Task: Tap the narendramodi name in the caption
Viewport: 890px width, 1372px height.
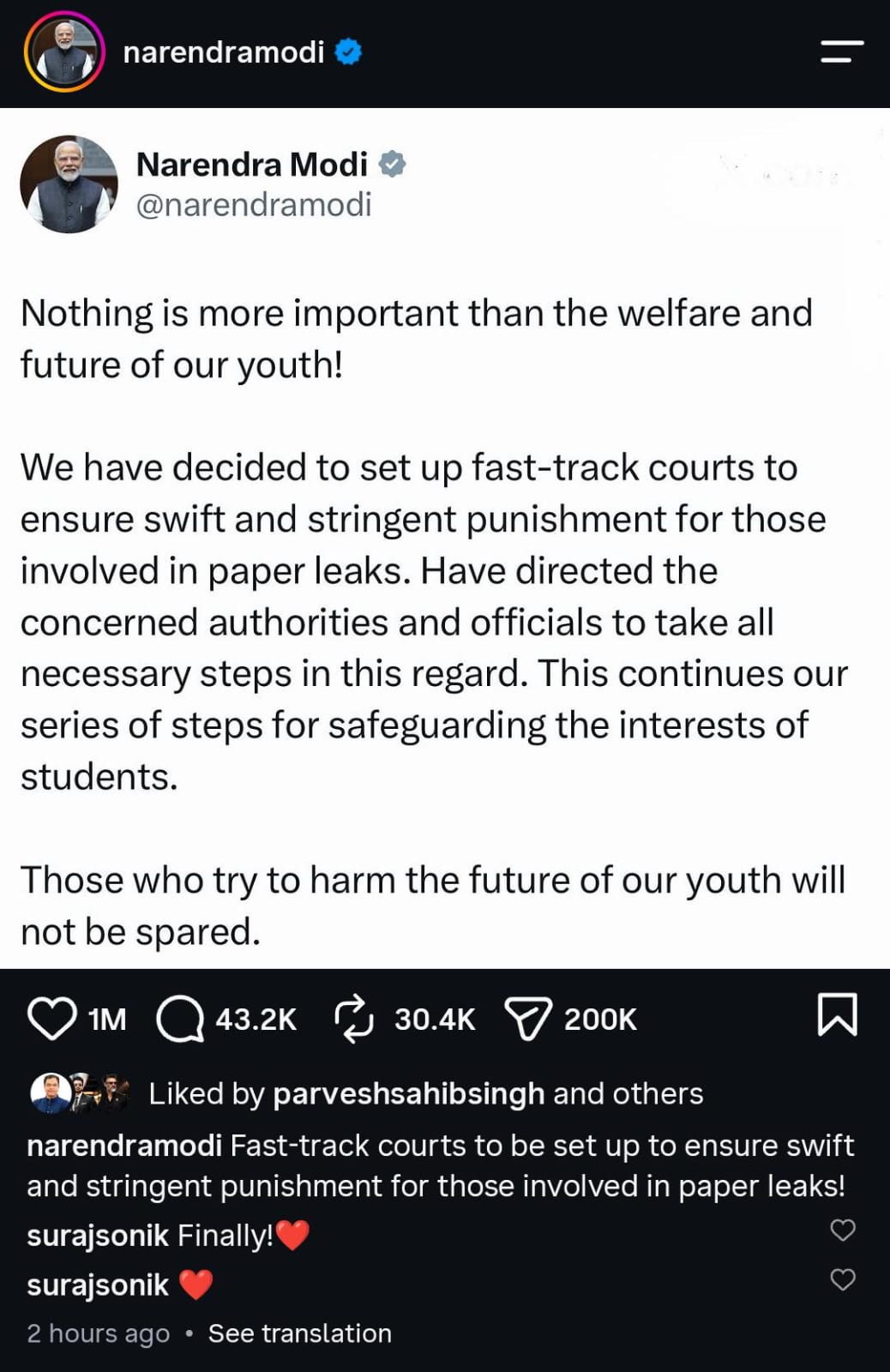Action: [124, 1145]
